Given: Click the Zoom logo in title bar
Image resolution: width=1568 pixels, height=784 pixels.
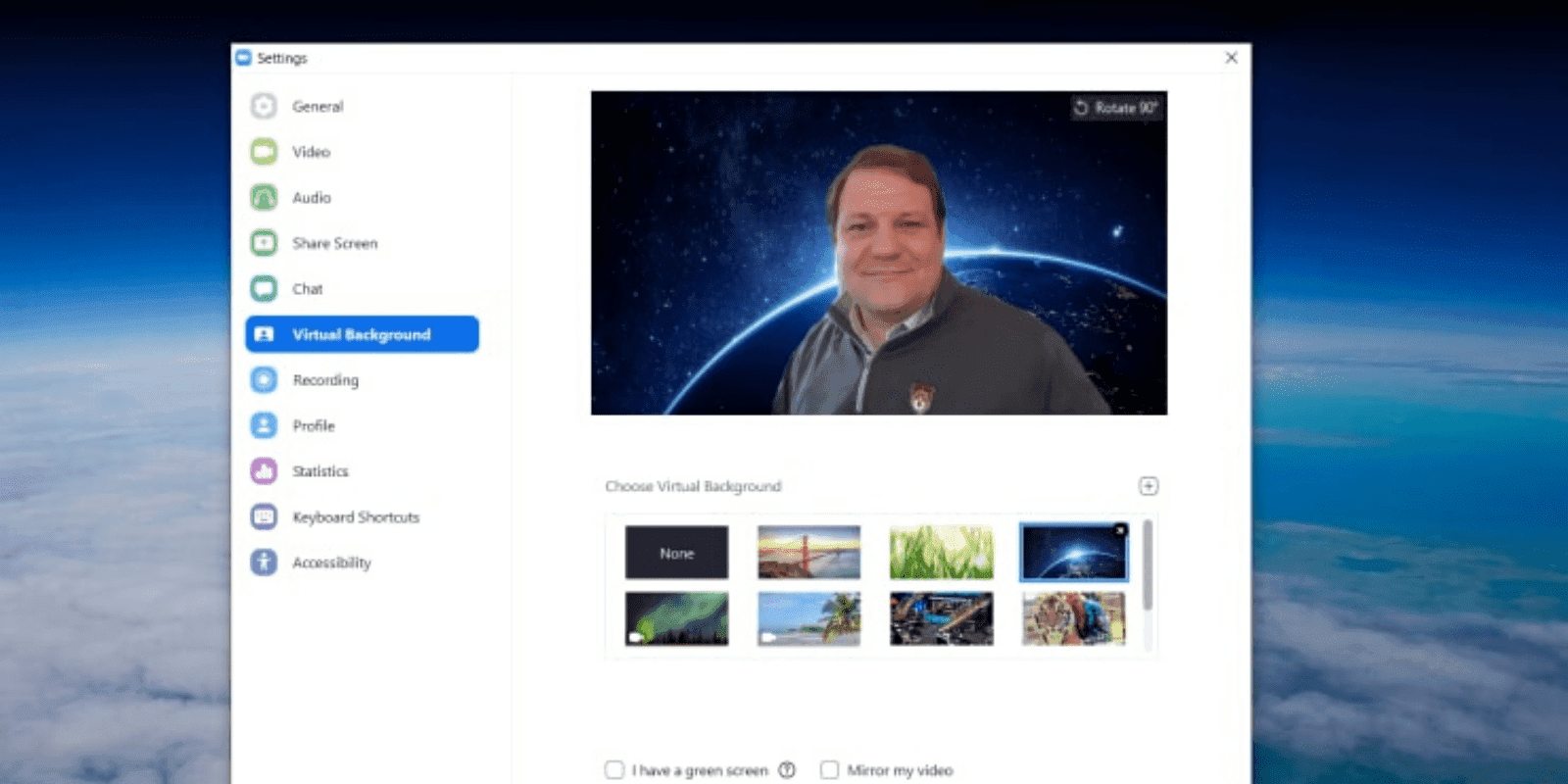Looking at the screenshot, I should tap(244, 58).
